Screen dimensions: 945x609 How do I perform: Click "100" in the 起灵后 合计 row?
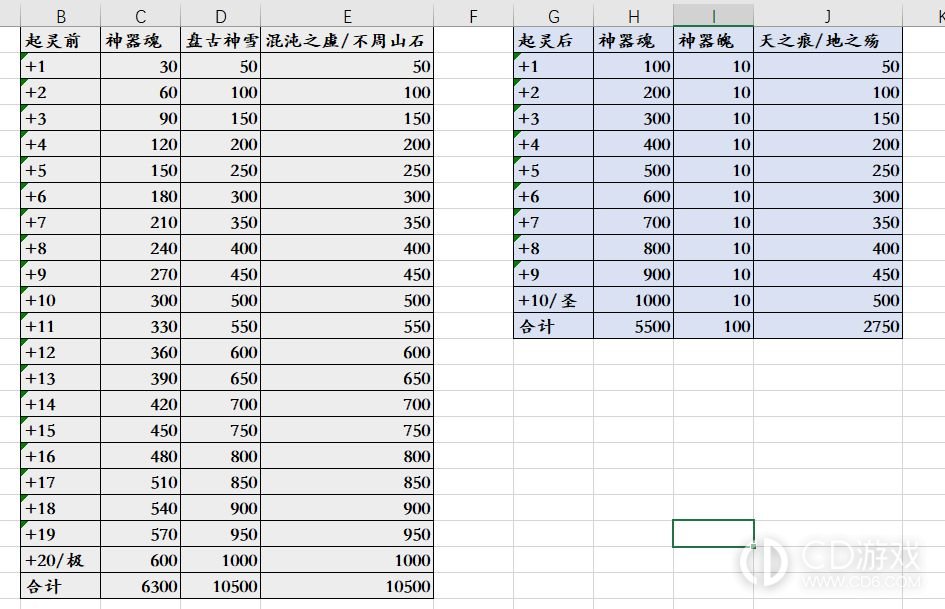(x=714, y=326)
